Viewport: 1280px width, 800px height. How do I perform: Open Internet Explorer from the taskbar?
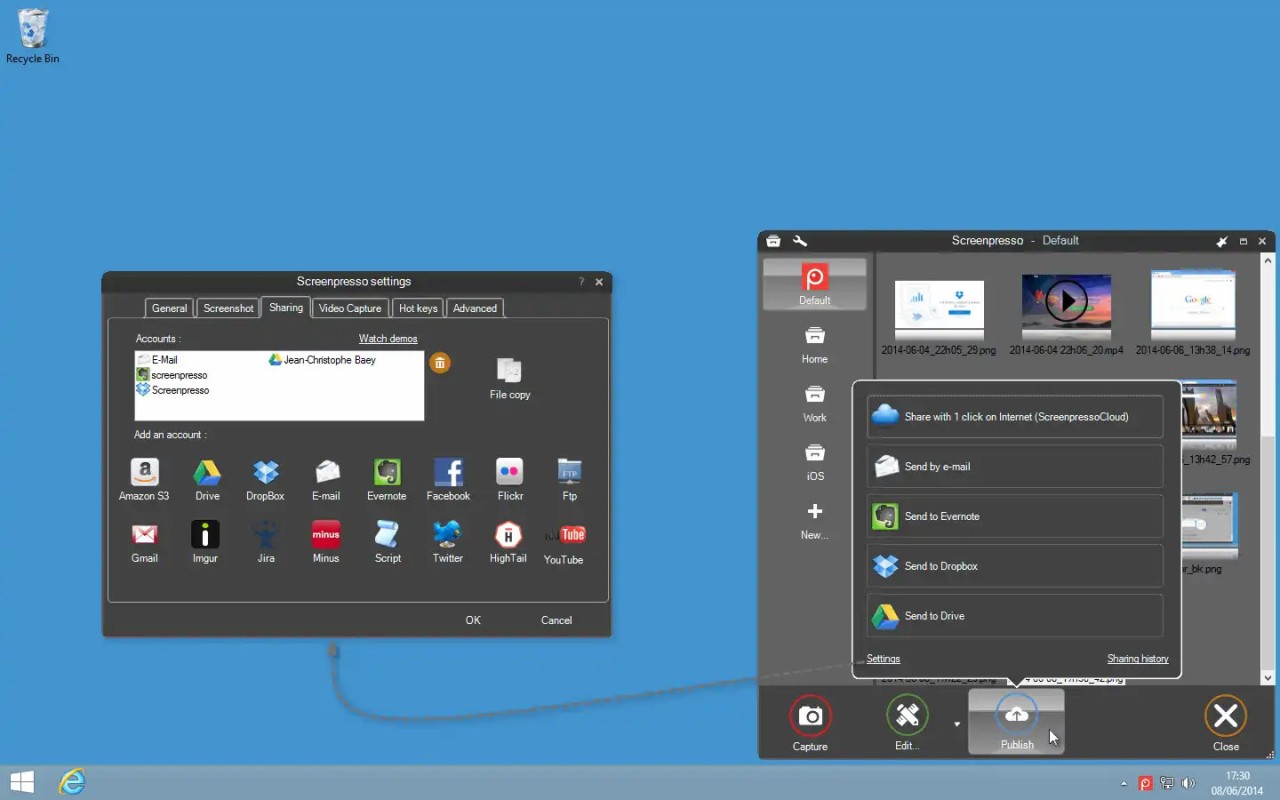pyautogui.click(x=70, y=781)
